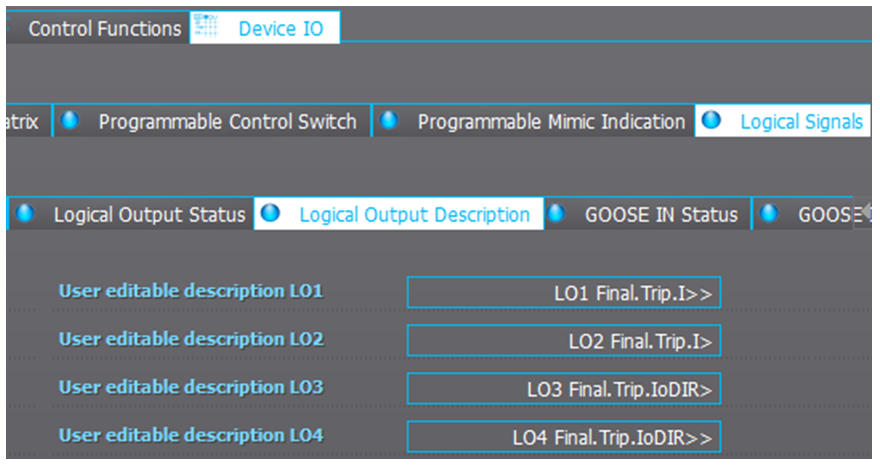Click blue orb icon beside Programmable Mimic Indication
This screenshot has width=880, height=469.
pyautogui.click(x=389, y=119)
